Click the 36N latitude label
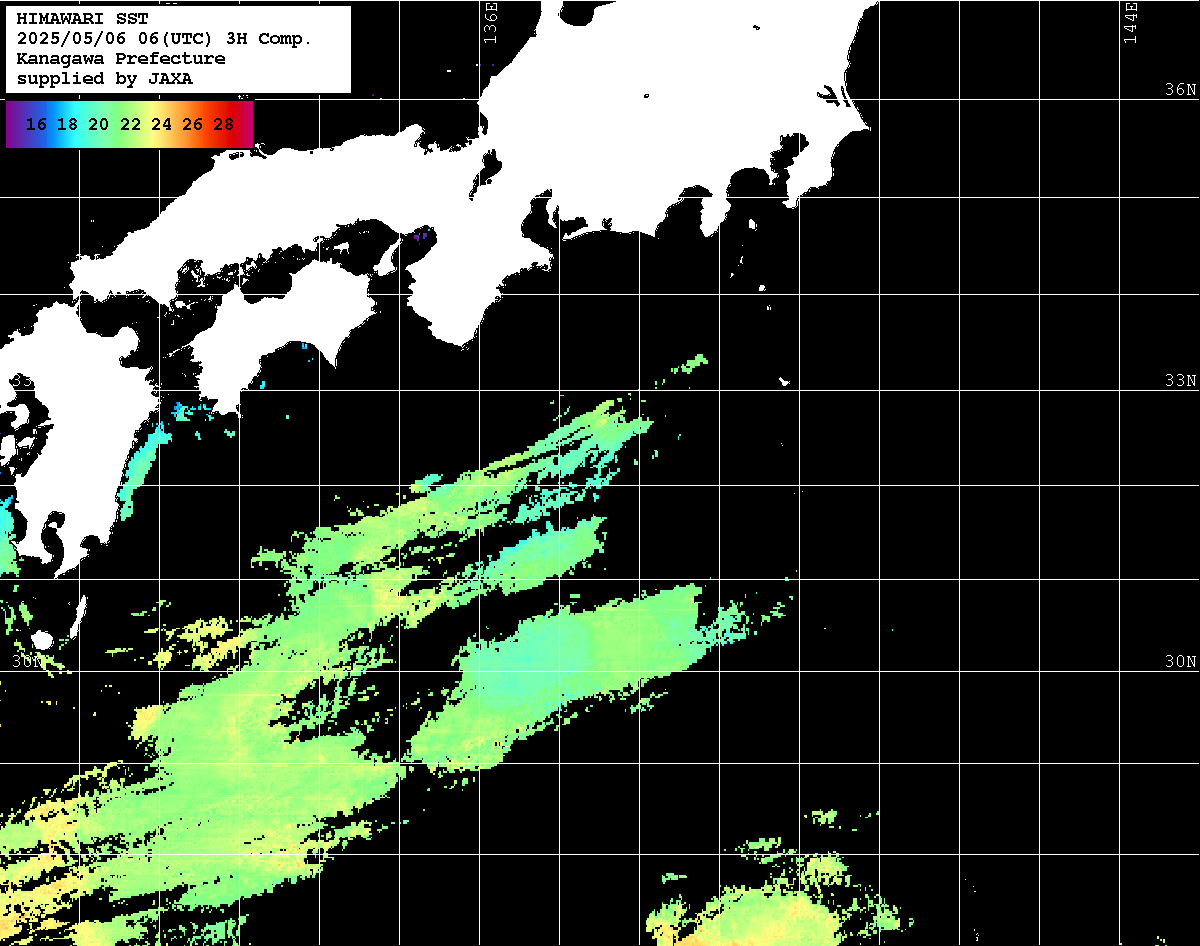The image size is (1200, 946). pyautogui.click(x=1181, y=90)
